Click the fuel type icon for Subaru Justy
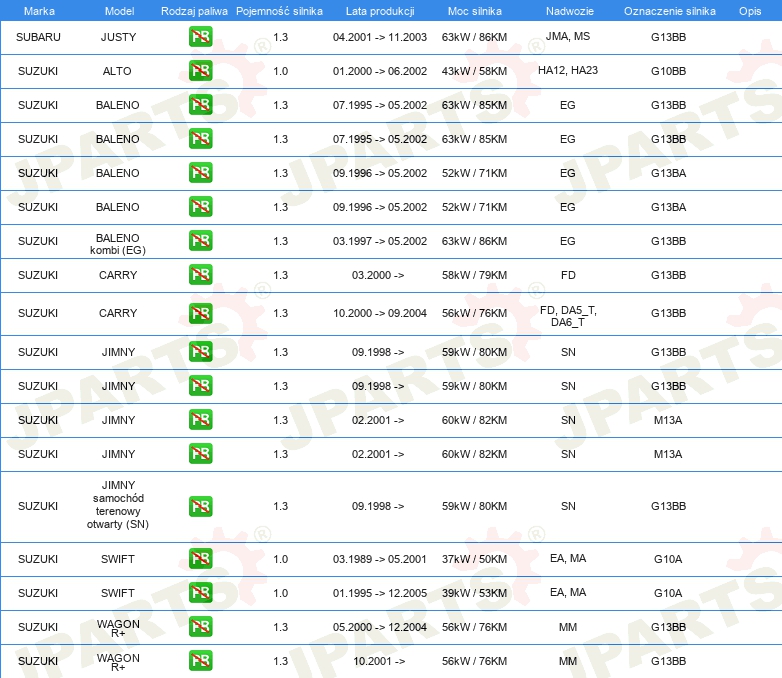This screenshot has width=782, height=678. coord(200,37)
